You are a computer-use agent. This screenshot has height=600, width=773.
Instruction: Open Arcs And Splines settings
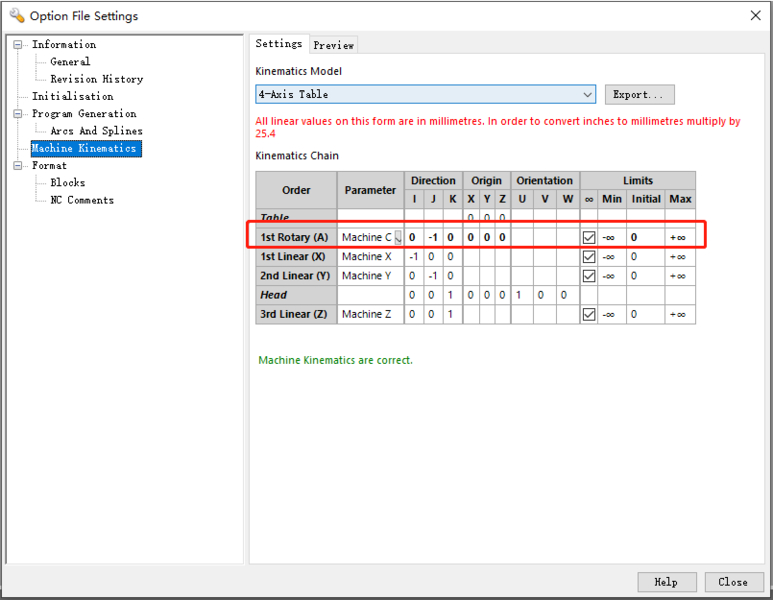click(x=96, y=131)
